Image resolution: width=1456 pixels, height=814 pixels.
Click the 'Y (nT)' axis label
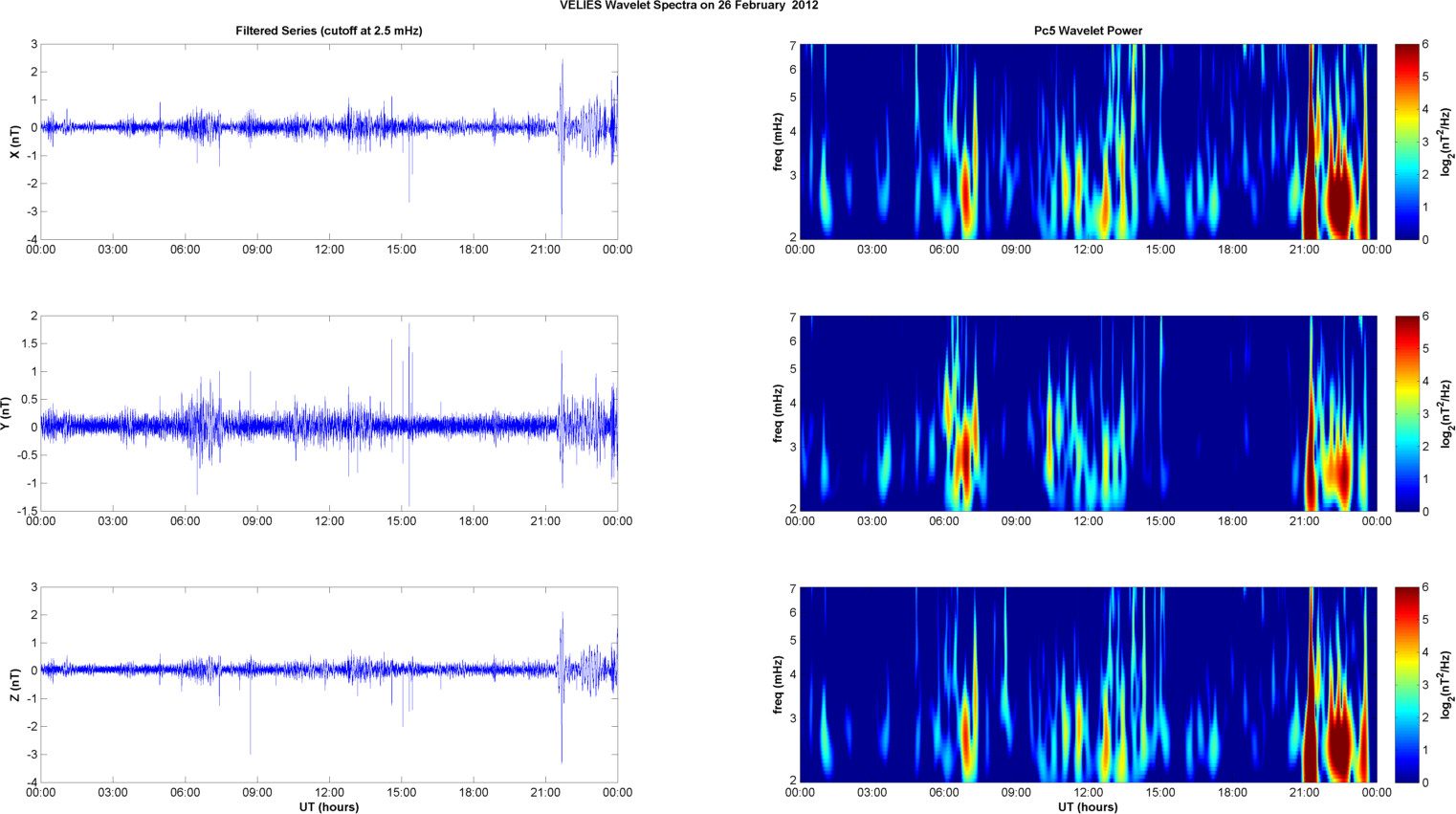(6, 413)
